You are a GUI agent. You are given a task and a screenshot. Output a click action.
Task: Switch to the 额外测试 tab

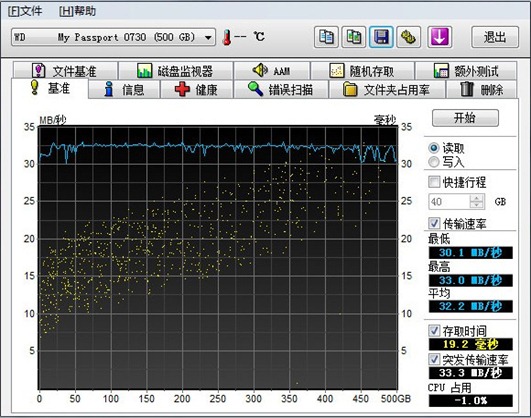point(466,70)
